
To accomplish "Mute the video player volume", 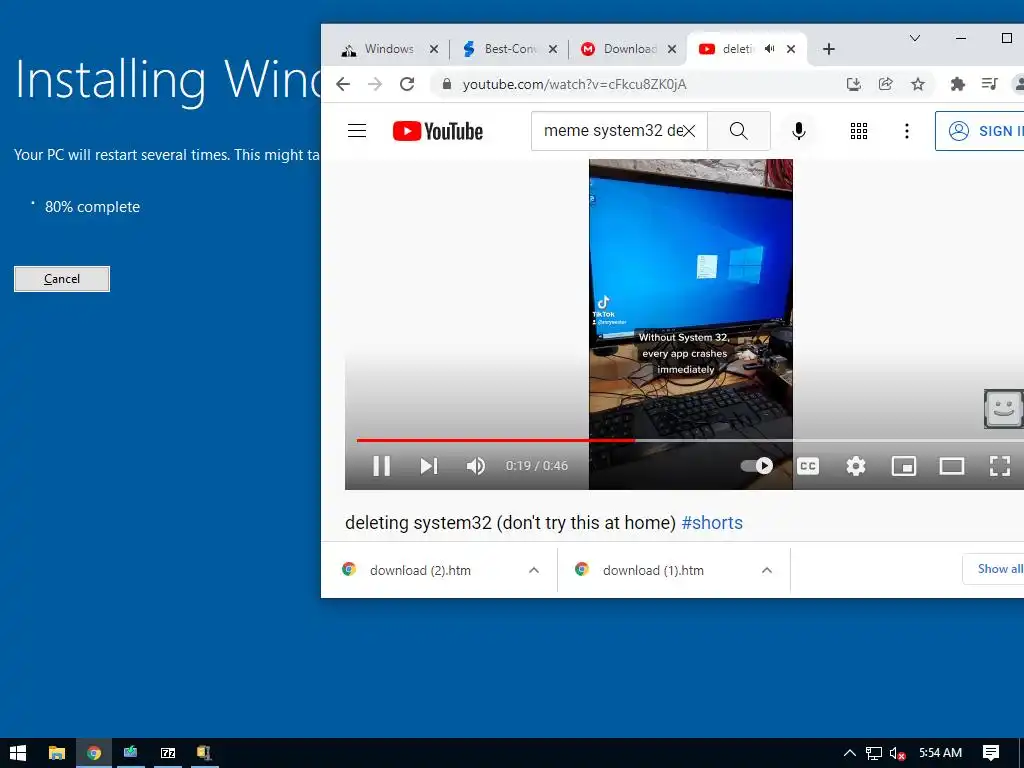I will tap(475, 466).
